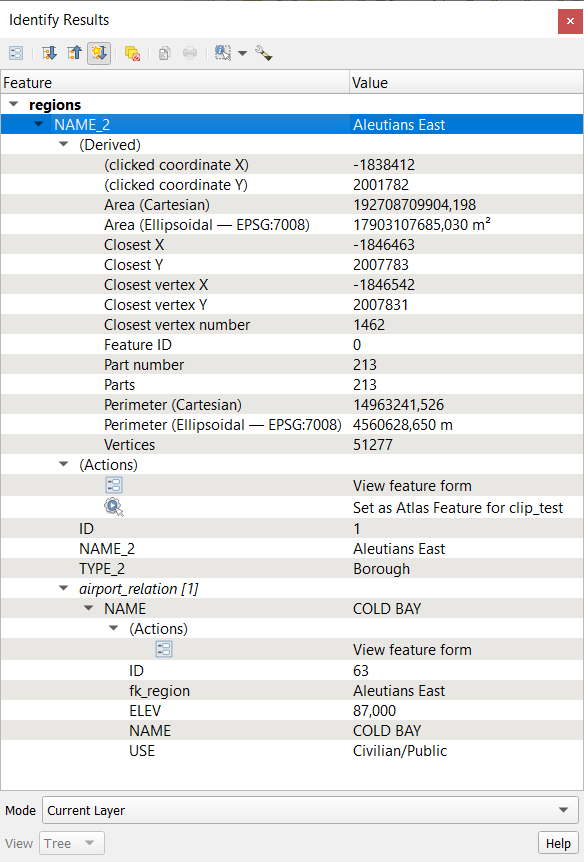Click the Collapse Tree toolbar icon

click(x=74, y=53)
